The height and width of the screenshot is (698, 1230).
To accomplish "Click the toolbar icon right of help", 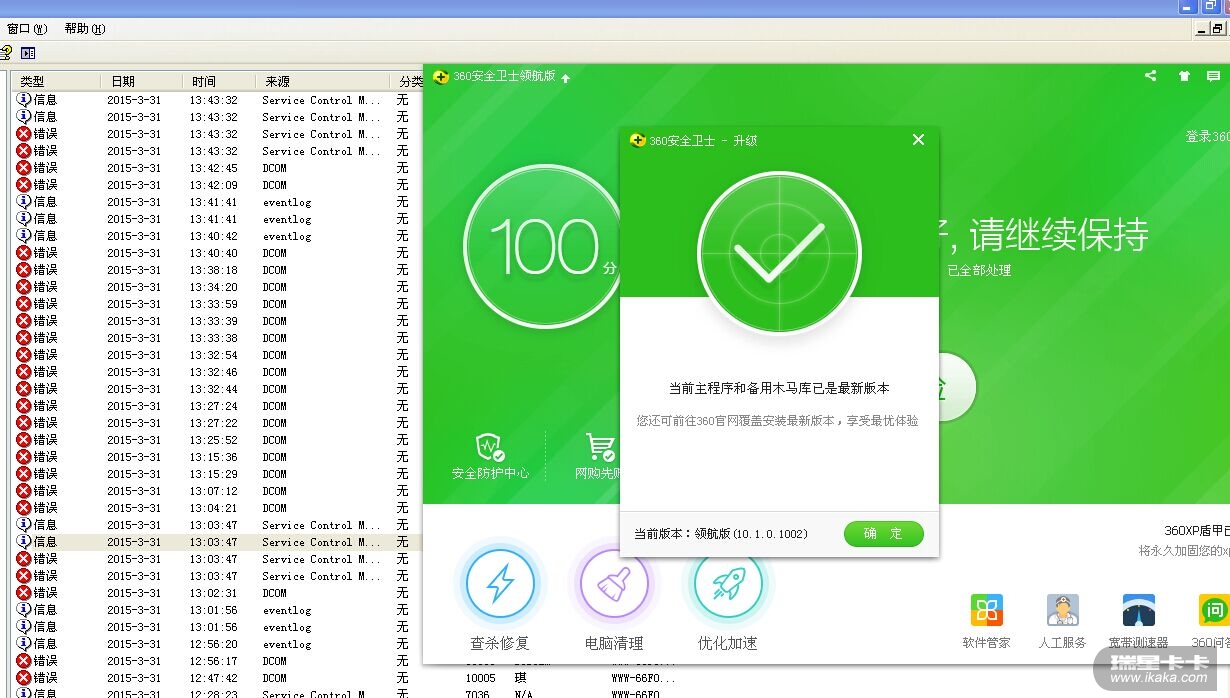I will 28,53.
